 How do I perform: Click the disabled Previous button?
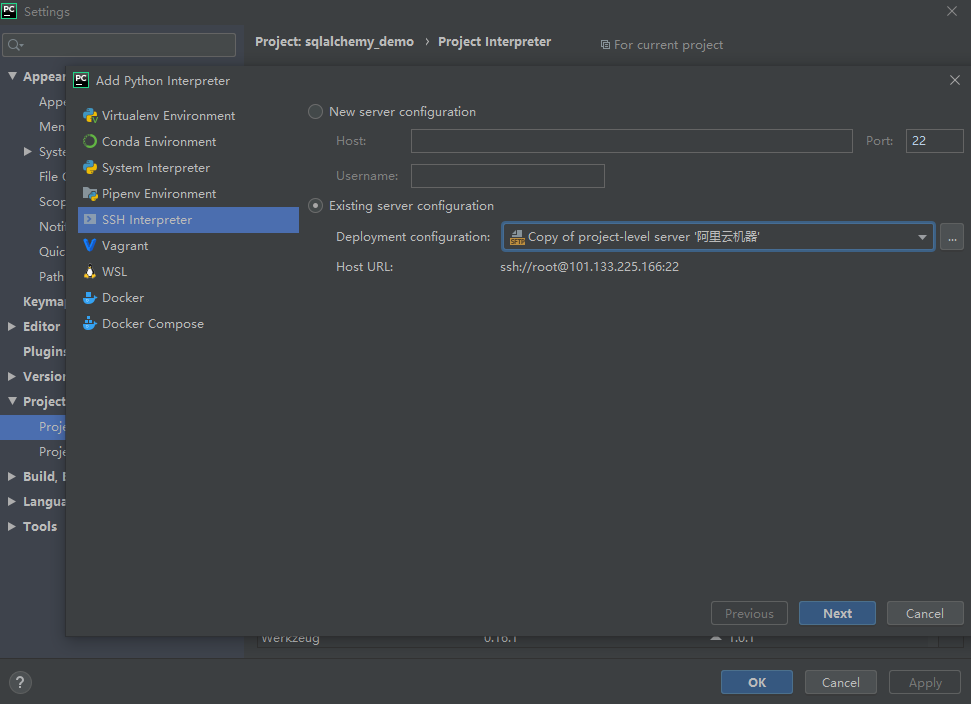pyautogui.click(x=749, y=613)
